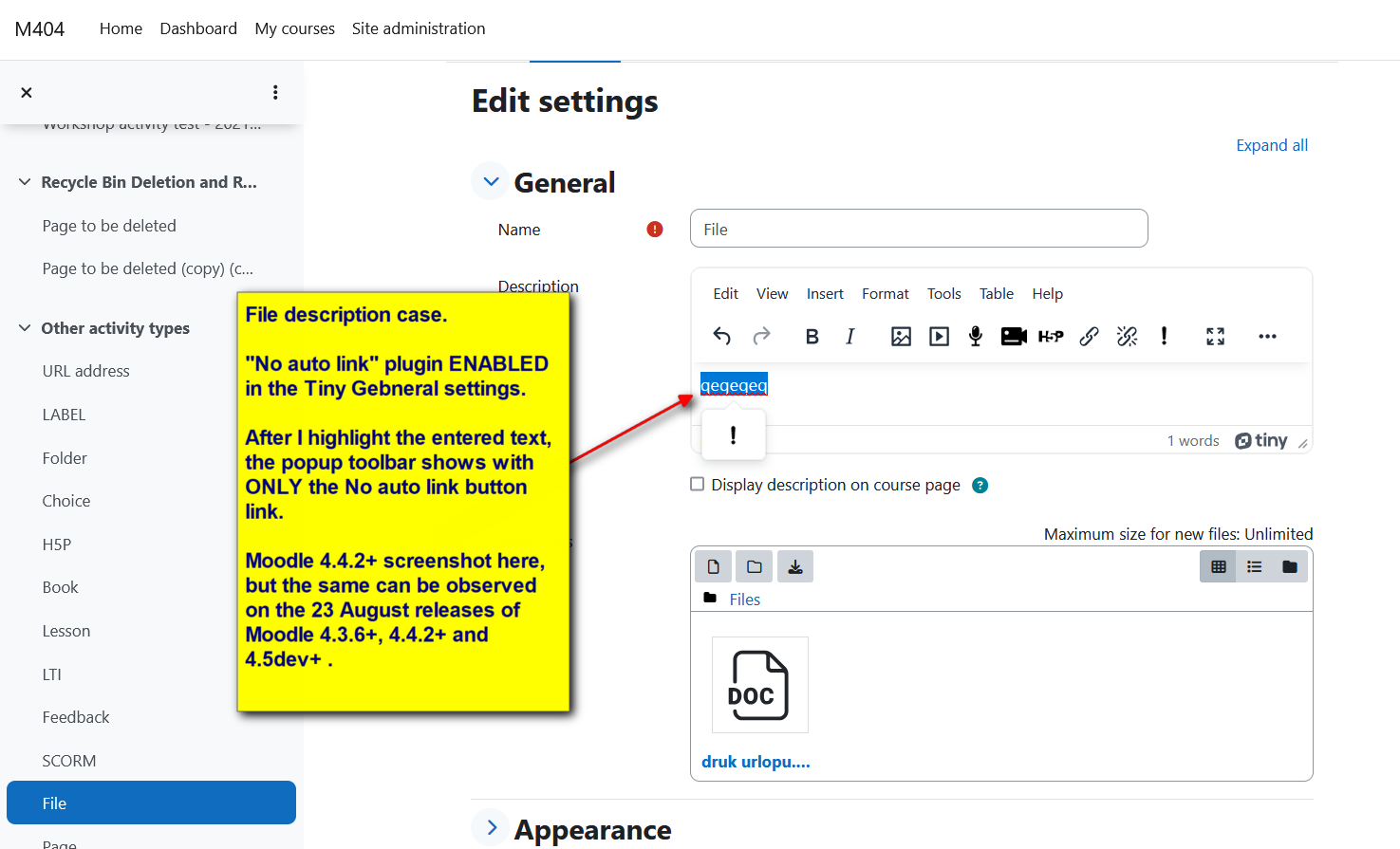
Task: Open the H5P insert tool
Action: (1051, 336)
